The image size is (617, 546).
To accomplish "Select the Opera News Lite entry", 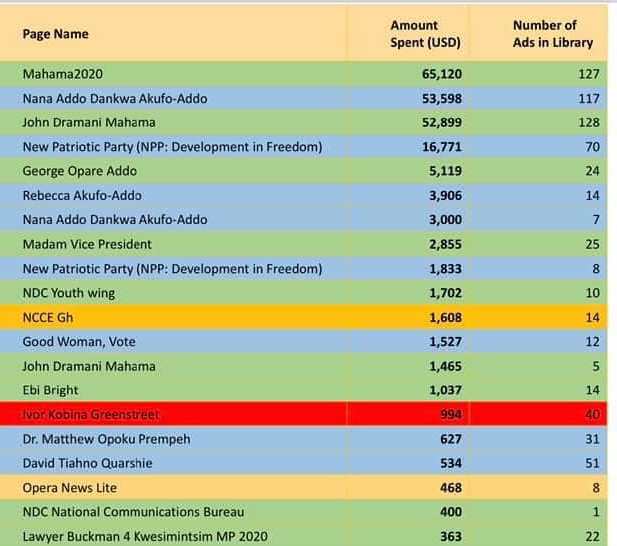I will (x=69, y=487).
